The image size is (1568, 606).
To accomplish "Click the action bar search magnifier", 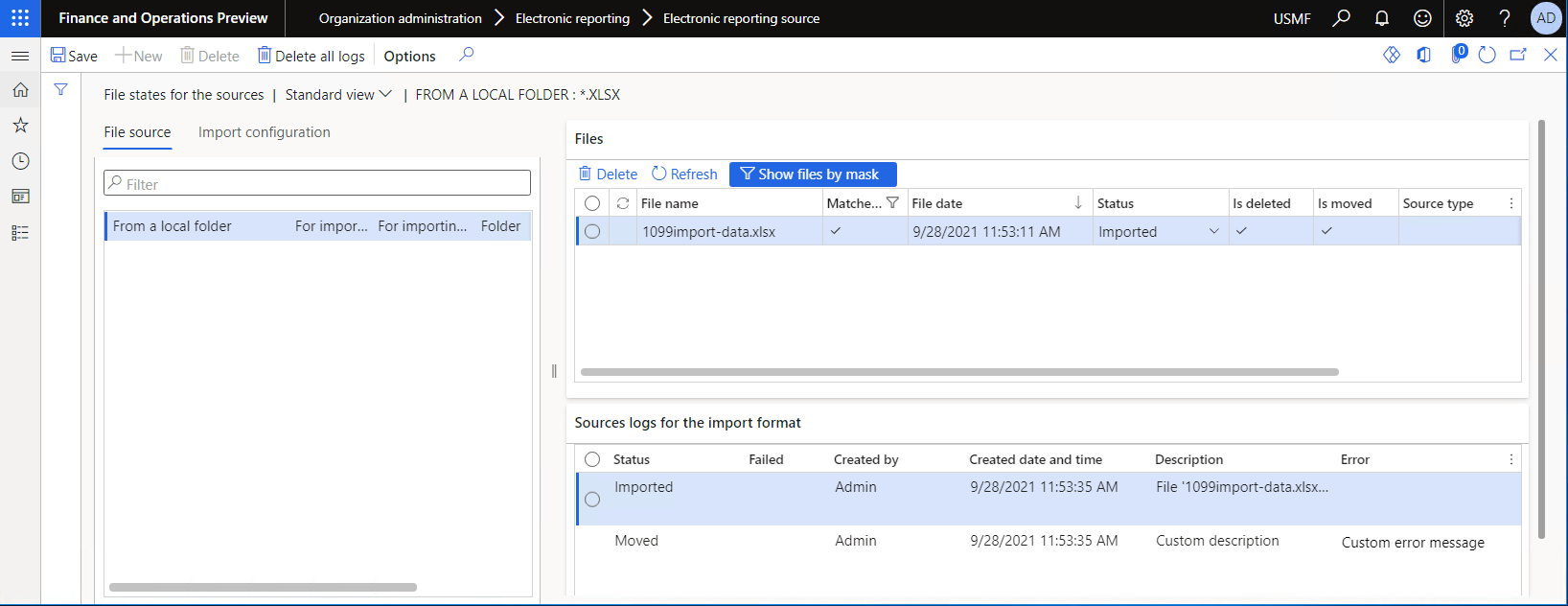I will tap(466, 55).
